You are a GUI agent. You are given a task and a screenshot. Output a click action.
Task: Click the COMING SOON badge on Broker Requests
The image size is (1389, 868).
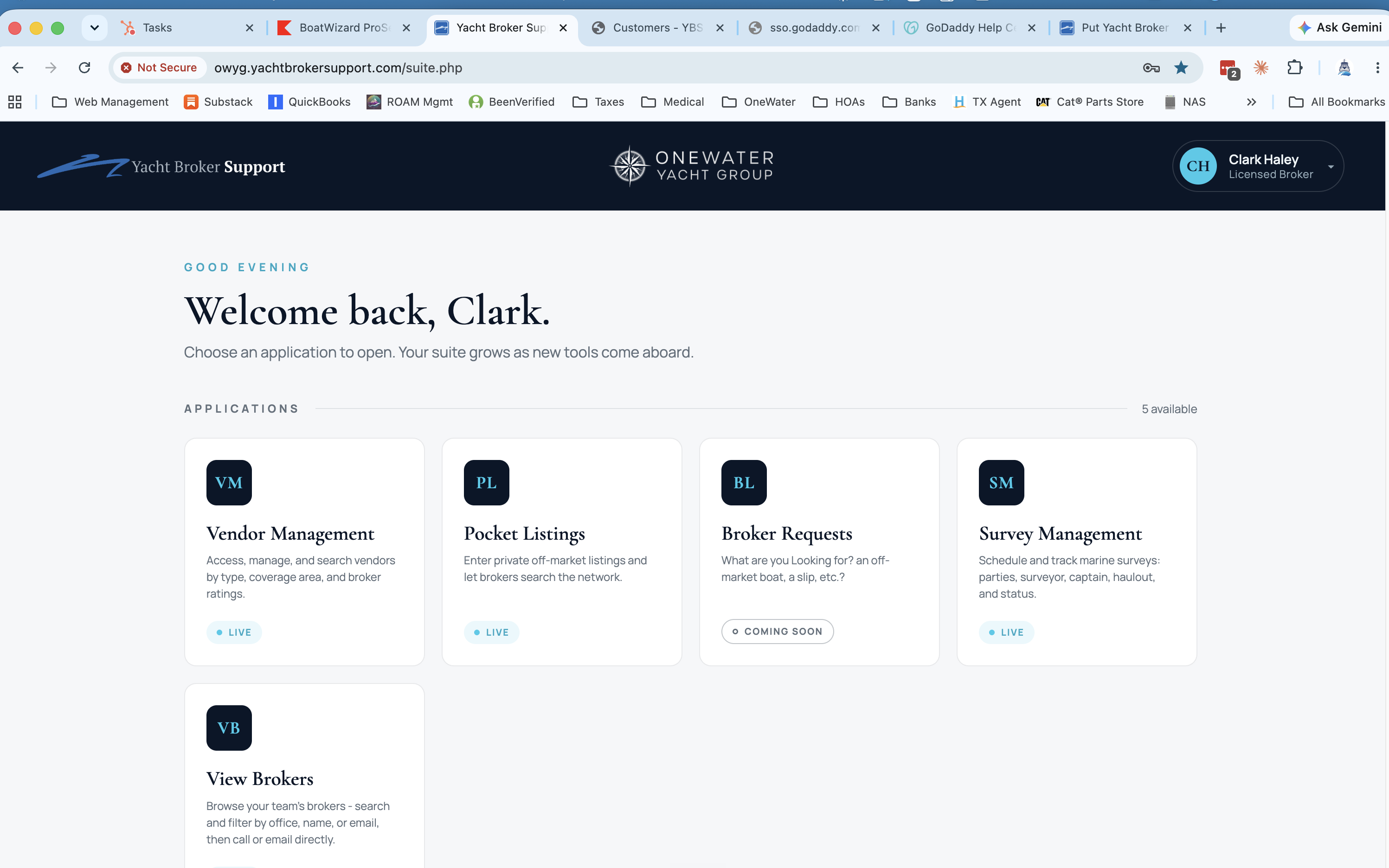tap(778, 631)
